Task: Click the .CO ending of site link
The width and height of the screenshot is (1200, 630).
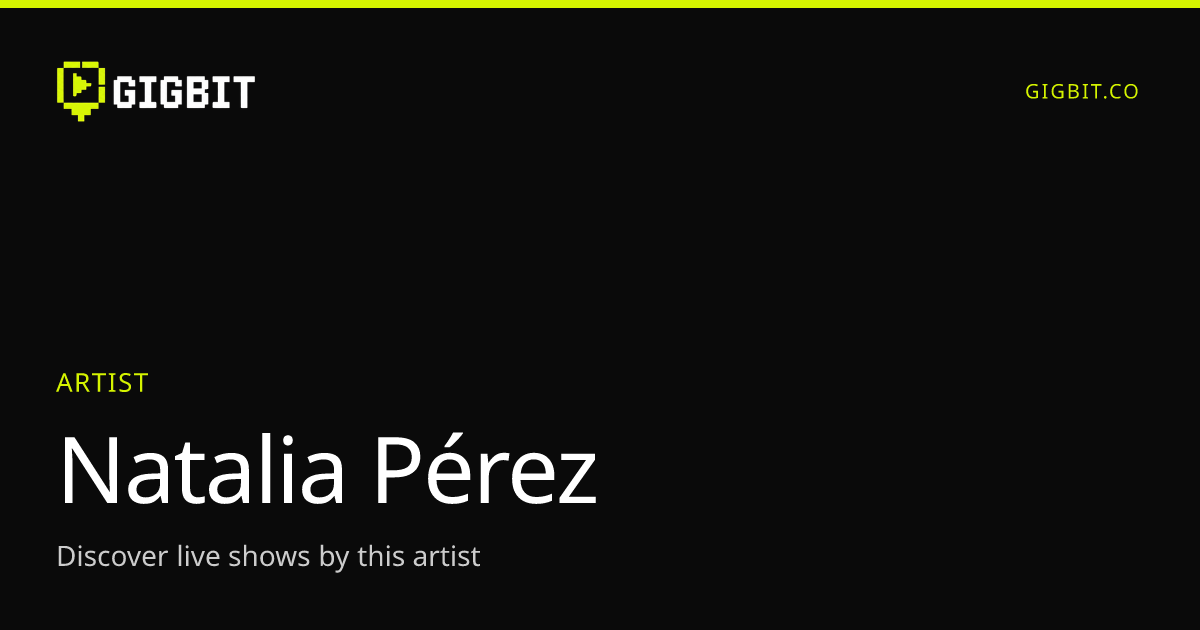Action: pyautogui.click(x=1119, y=92)
